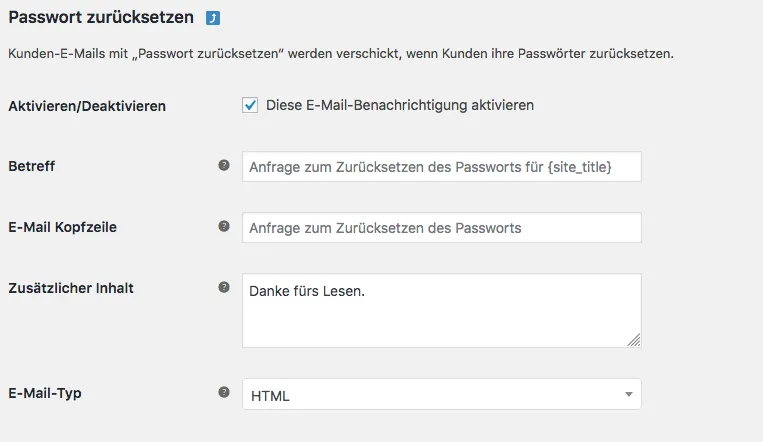Click the 'Zusätzlicher Inhalt' label

point(71,288)
